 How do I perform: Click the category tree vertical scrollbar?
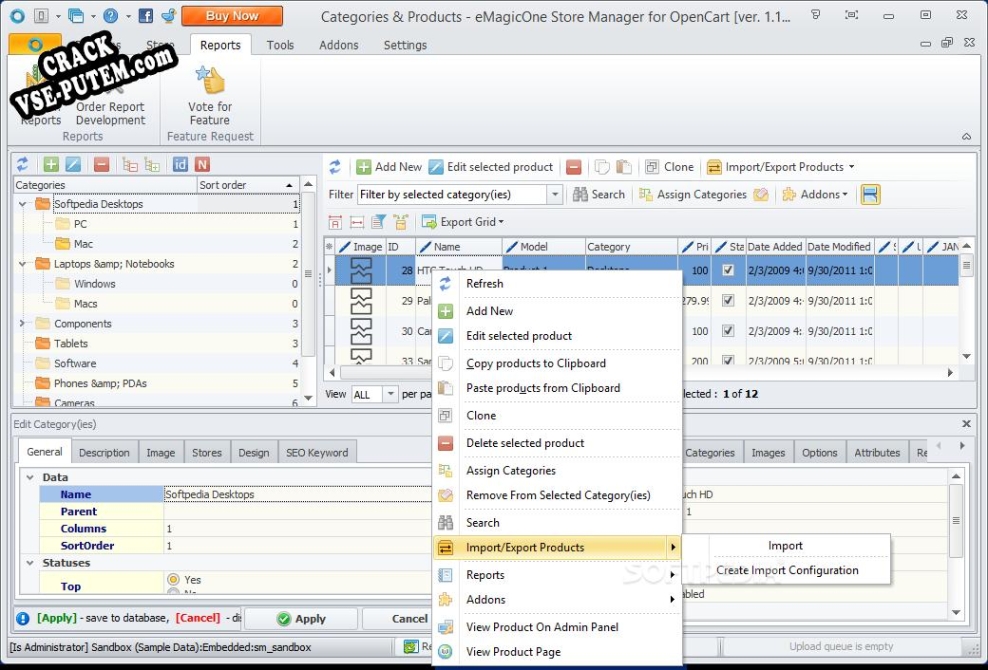pos(308,274)
